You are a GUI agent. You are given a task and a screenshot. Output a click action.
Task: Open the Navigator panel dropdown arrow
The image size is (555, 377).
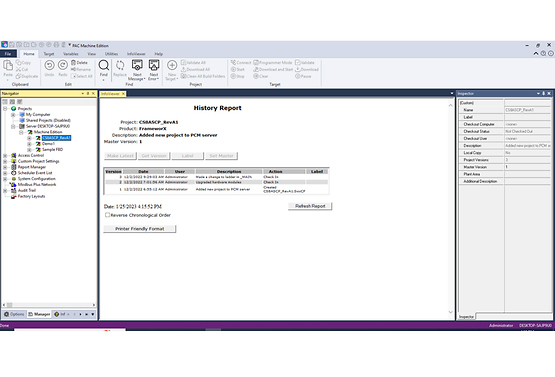82,93
